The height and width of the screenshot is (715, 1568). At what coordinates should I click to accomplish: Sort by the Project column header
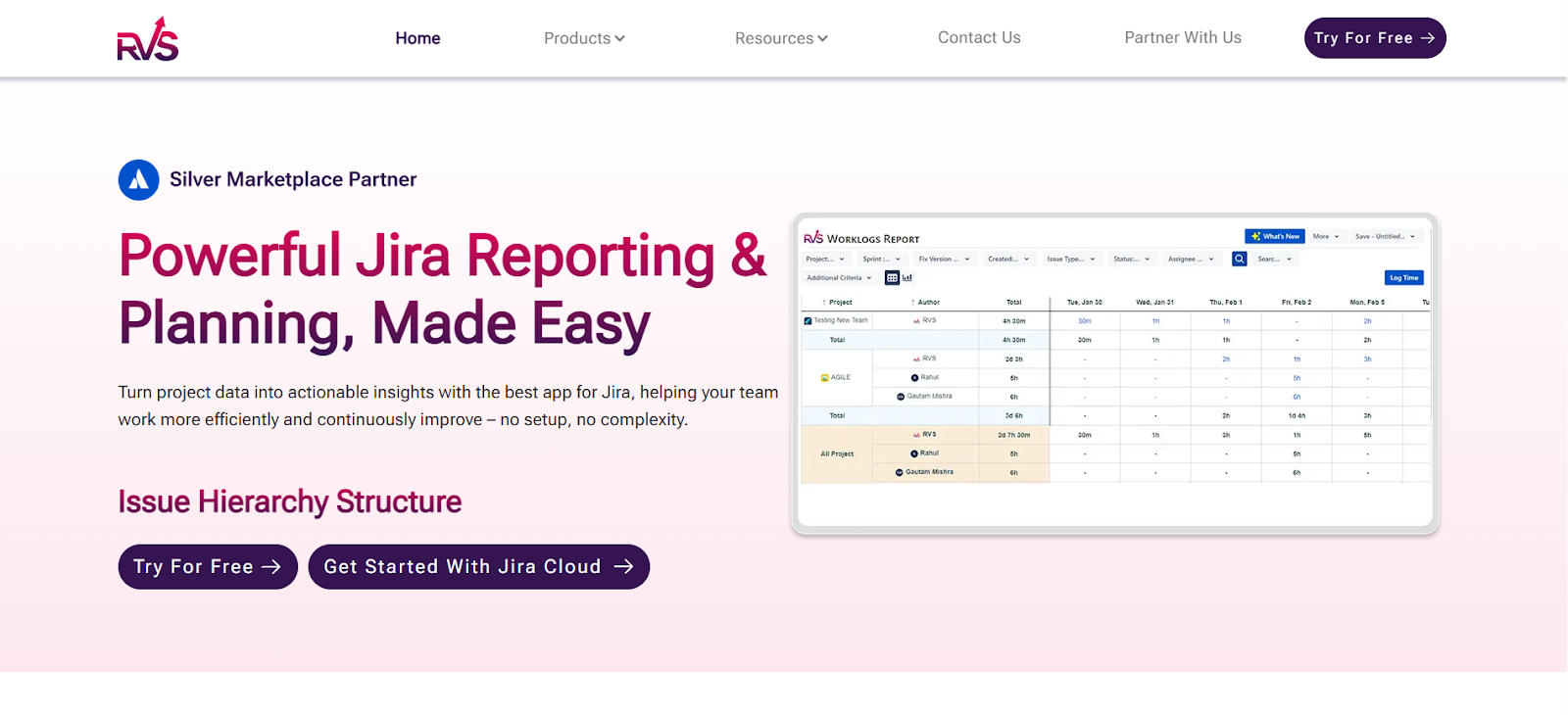click(837, 302)
